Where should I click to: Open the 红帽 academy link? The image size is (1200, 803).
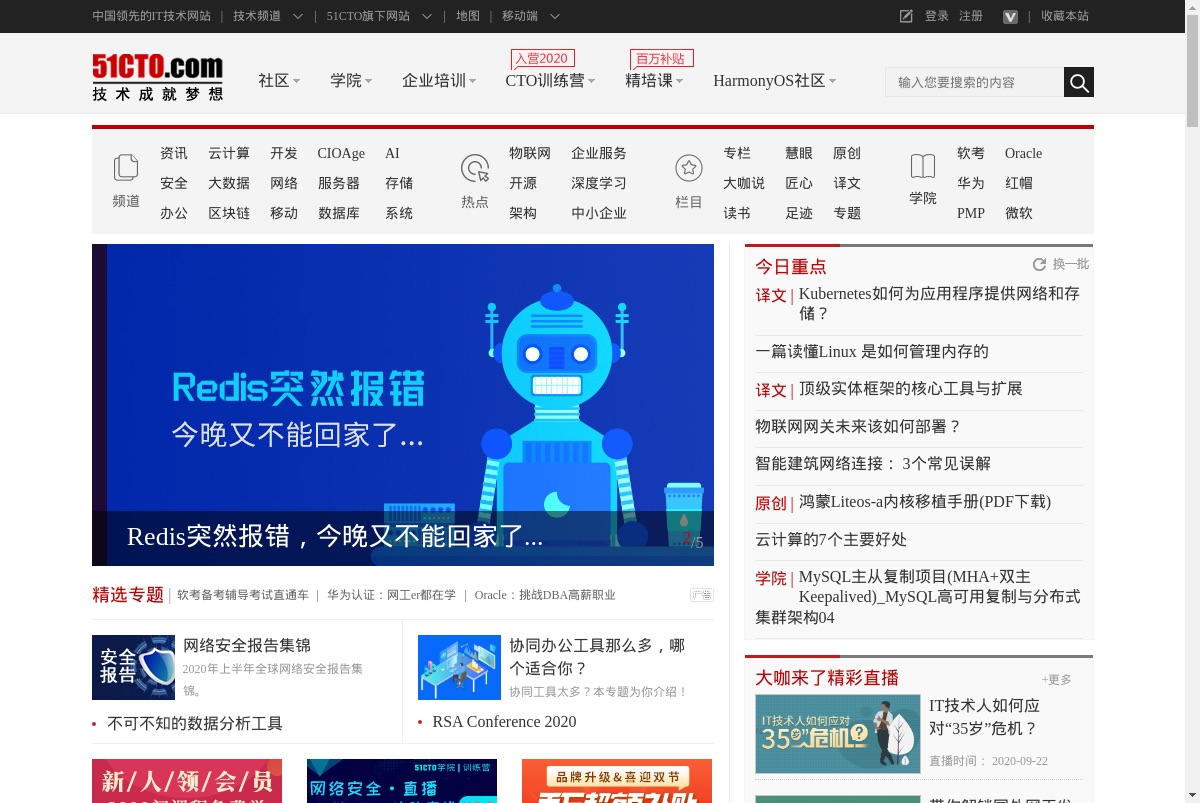coord(1019,183)
